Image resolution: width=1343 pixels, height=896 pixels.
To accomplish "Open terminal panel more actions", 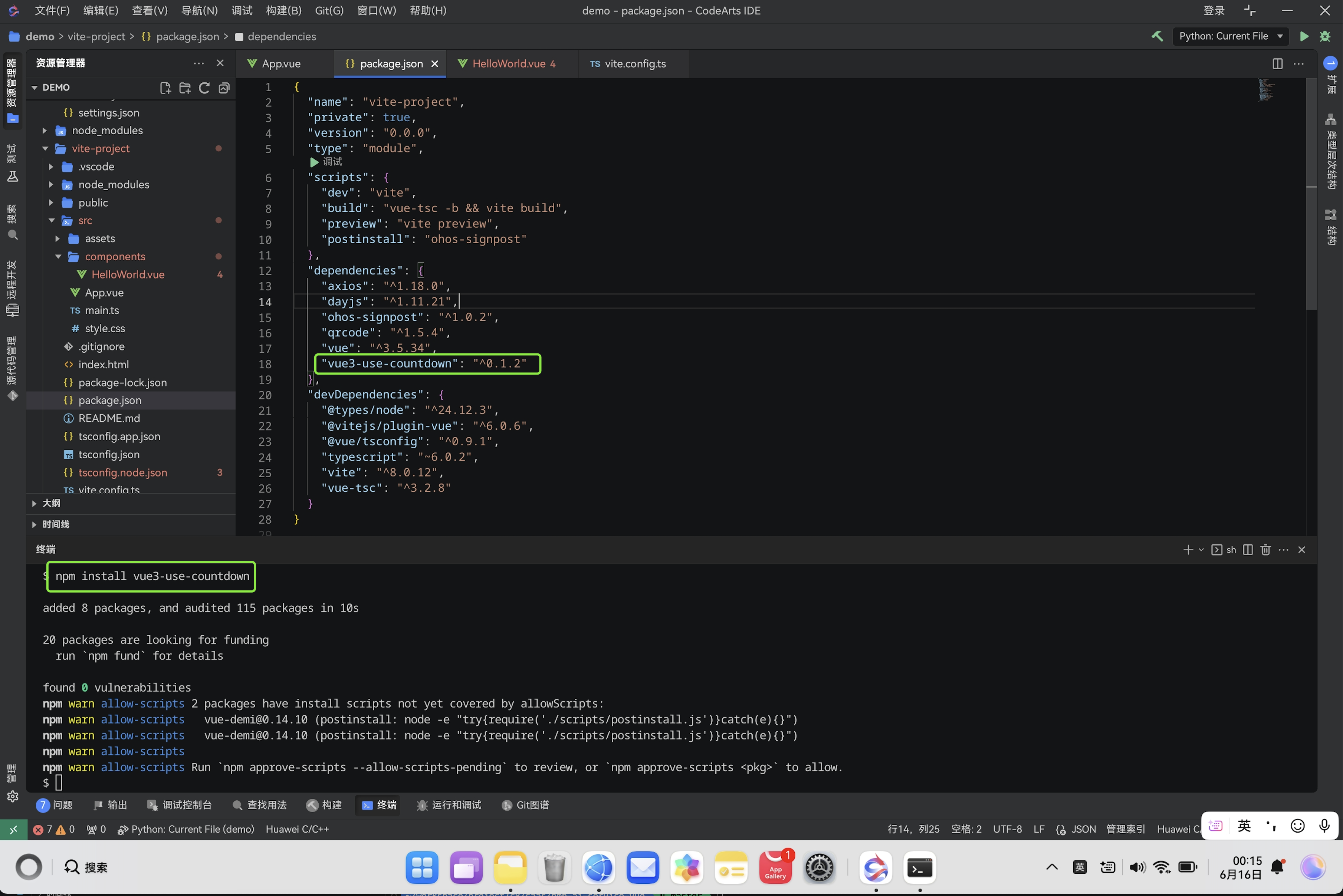I will (x=1284, y=550).
